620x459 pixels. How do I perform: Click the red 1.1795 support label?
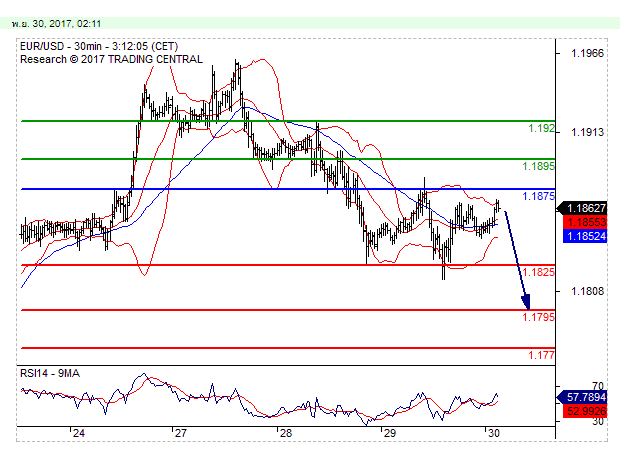click(x=538, y=317)
